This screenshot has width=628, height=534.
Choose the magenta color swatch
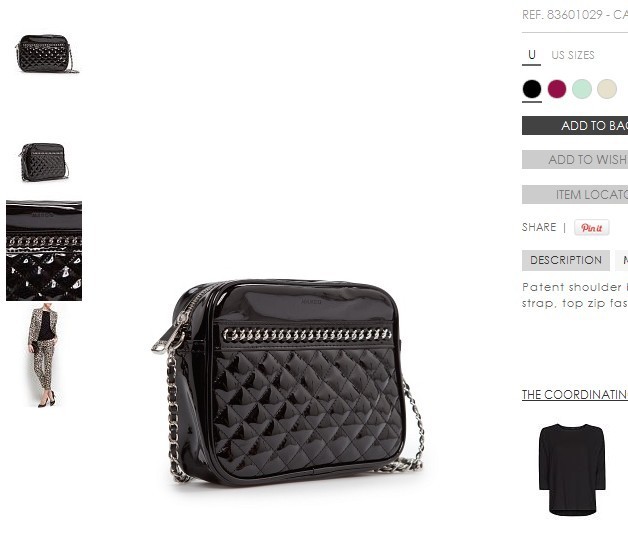pos(557,89)
